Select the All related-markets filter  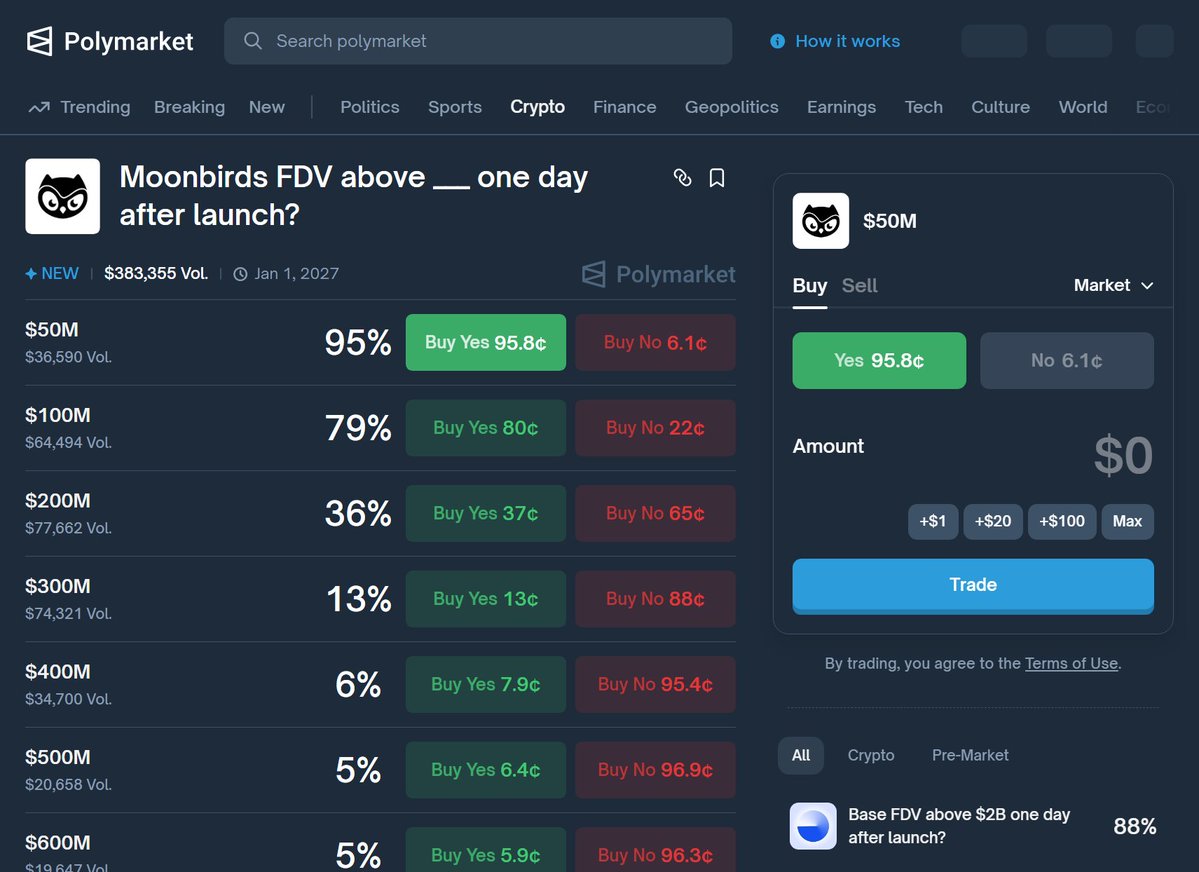click(801, 756)
